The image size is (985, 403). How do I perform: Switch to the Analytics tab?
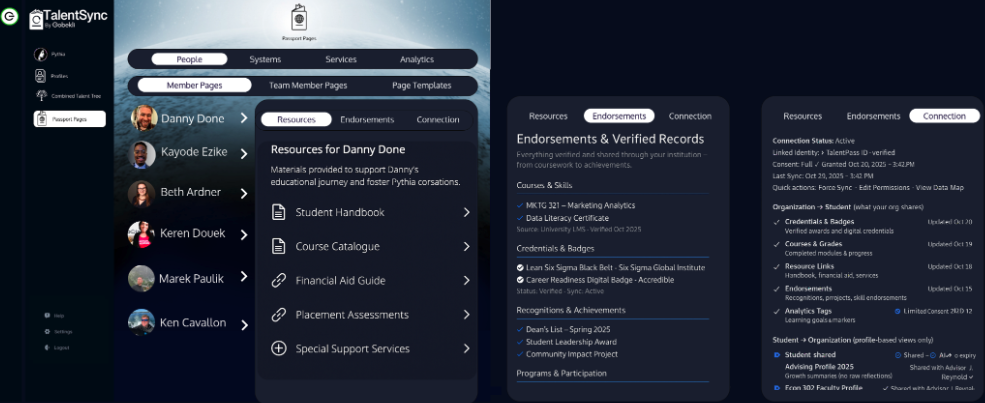coord(417,60)
